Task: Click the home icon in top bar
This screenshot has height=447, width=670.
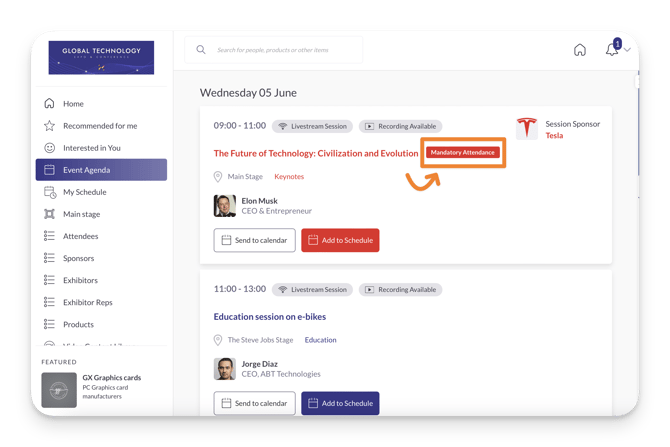Action: pos(580,50)
